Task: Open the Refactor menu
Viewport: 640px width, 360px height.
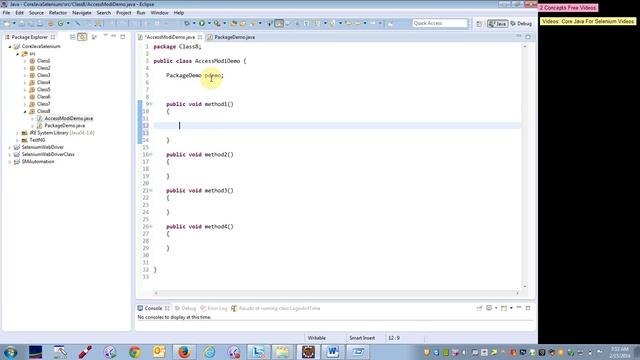Action: (58, 13)
